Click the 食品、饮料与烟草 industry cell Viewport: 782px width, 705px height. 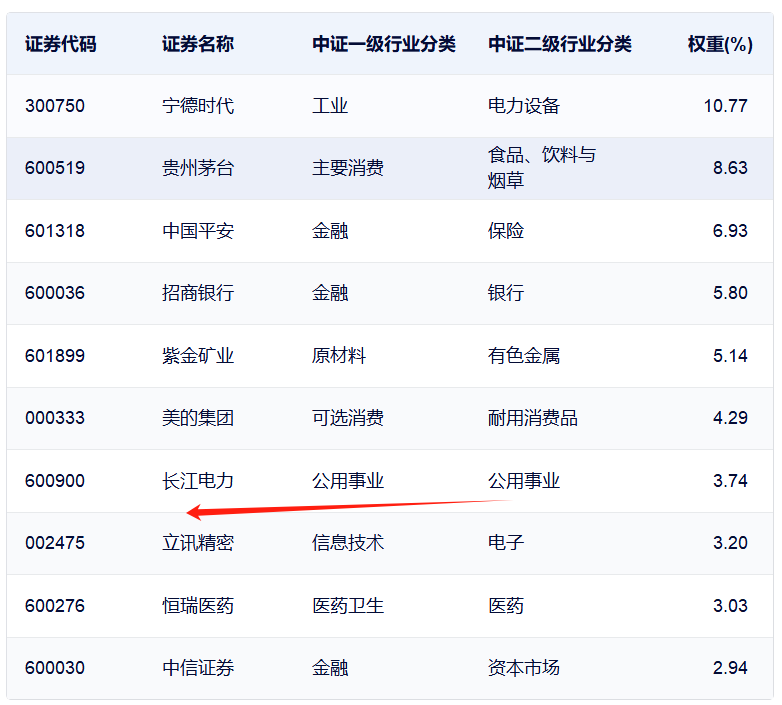pyautogui.click(x=542, y=168)
